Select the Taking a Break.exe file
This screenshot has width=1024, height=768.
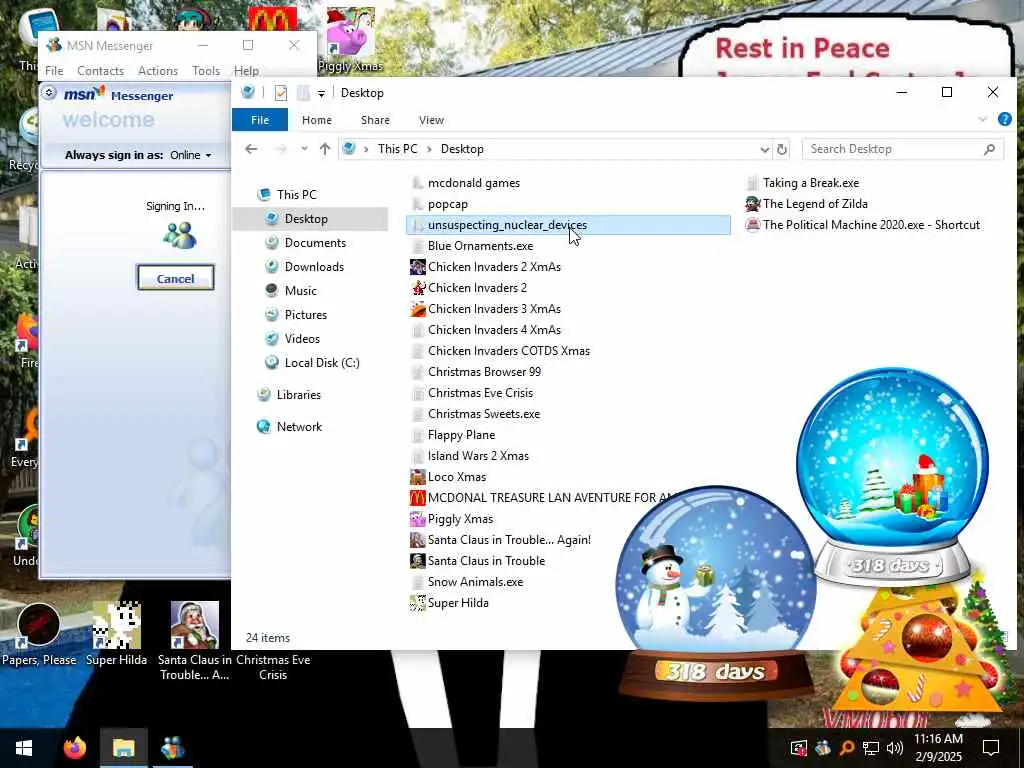coord(810,183)
